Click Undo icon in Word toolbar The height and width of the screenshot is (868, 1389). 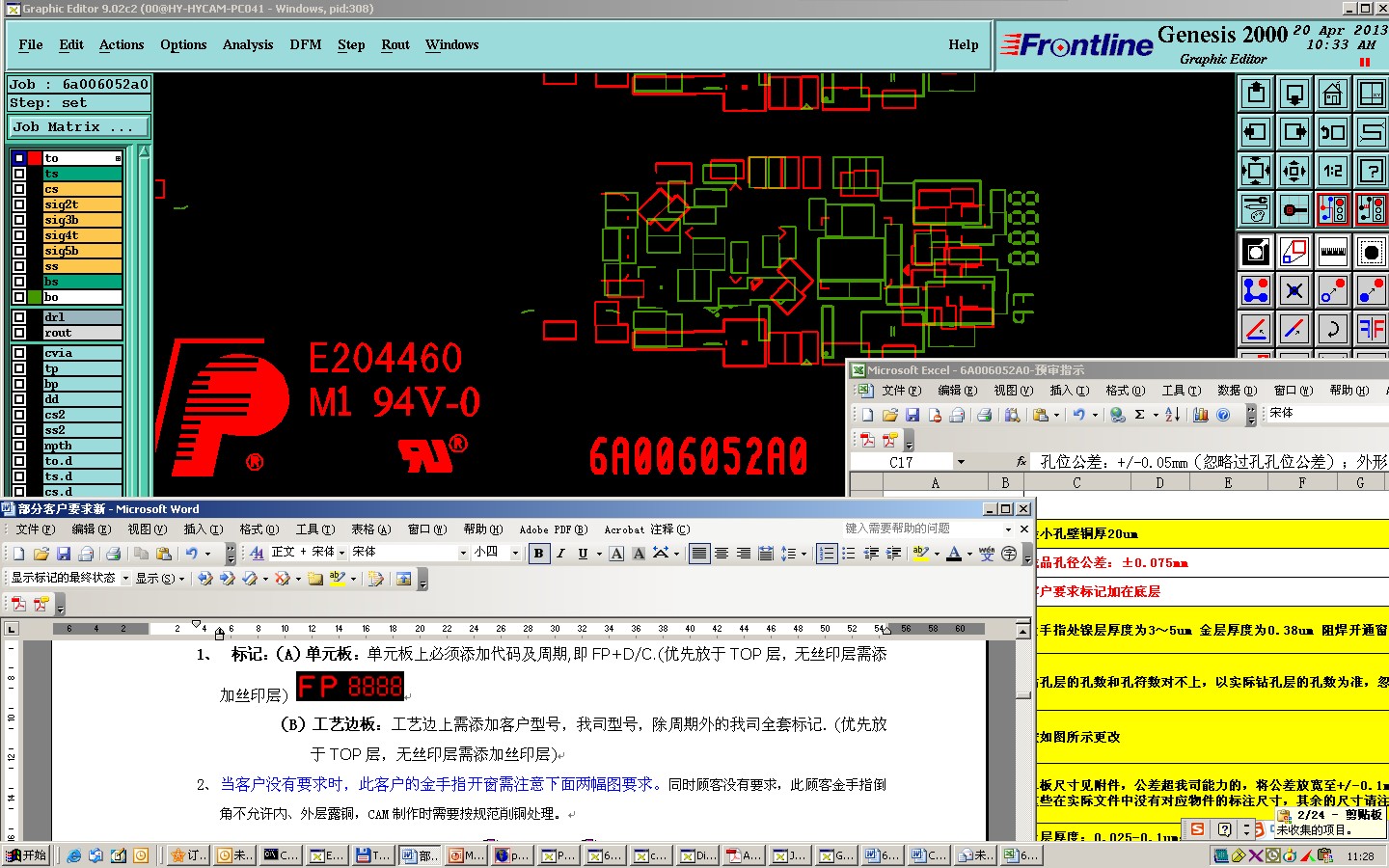pyautogui.click(x=191, y=554)
